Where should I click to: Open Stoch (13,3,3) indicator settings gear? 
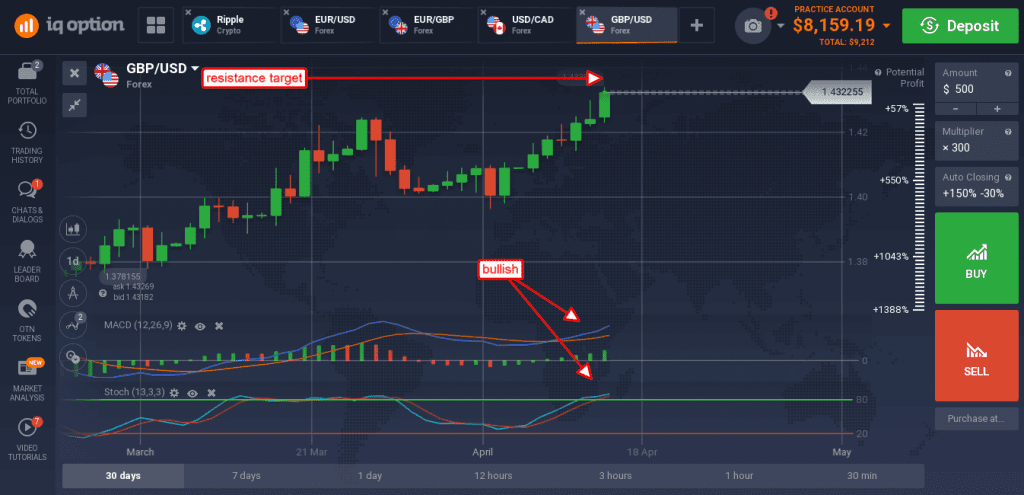click(x=174, y=392)
